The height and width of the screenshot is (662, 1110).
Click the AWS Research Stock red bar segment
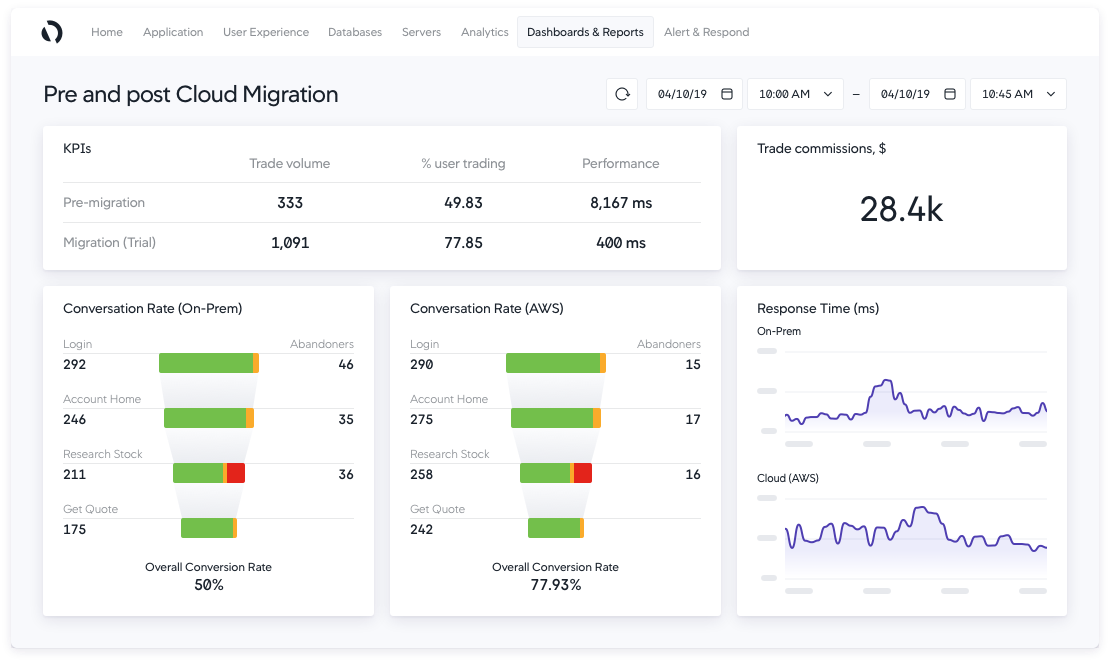pyautogui.click(x=583, y=473)
